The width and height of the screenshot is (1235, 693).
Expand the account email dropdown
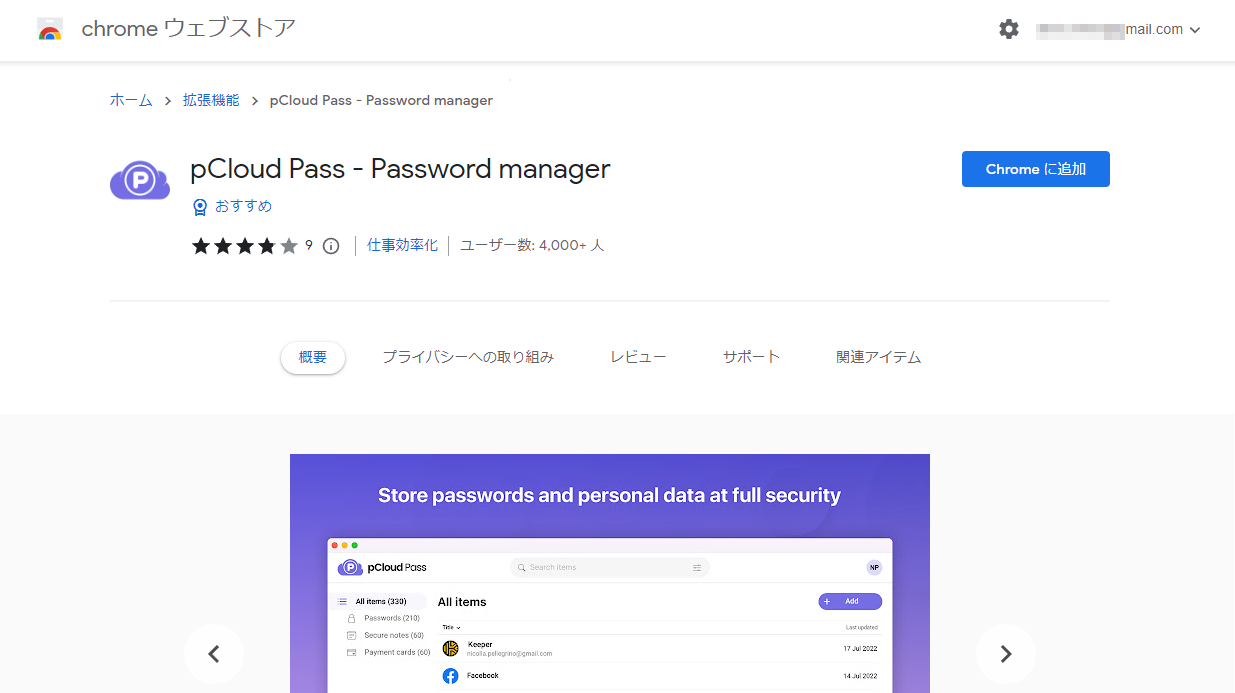1195,30
